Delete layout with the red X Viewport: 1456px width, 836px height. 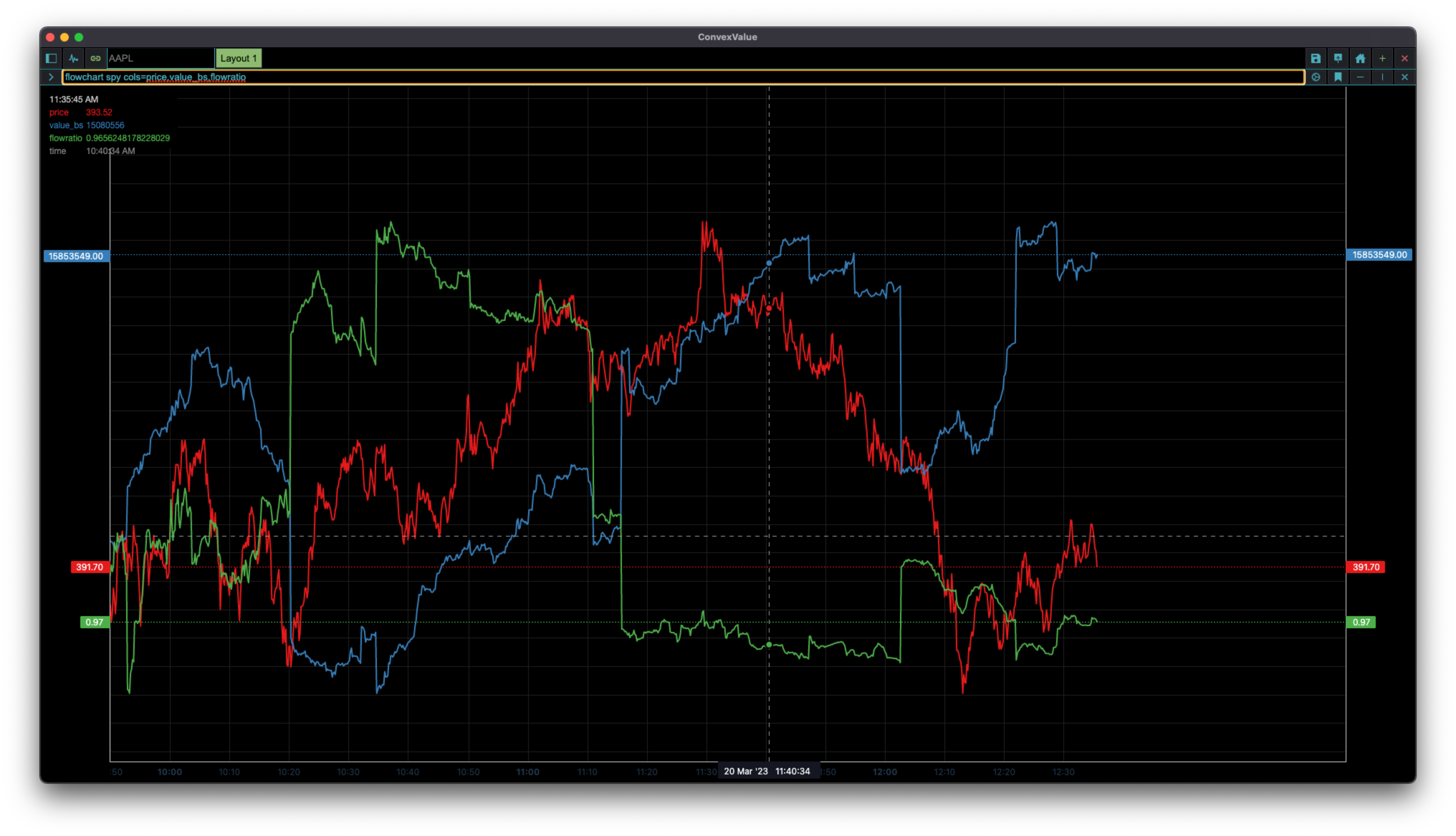tap(1404, 58)
